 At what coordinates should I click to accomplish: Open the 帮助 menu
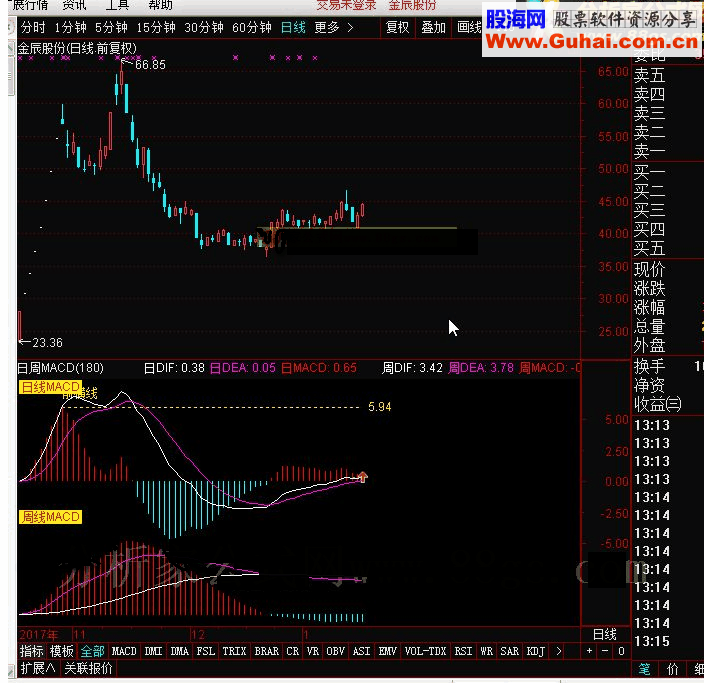tap(160, 5)
